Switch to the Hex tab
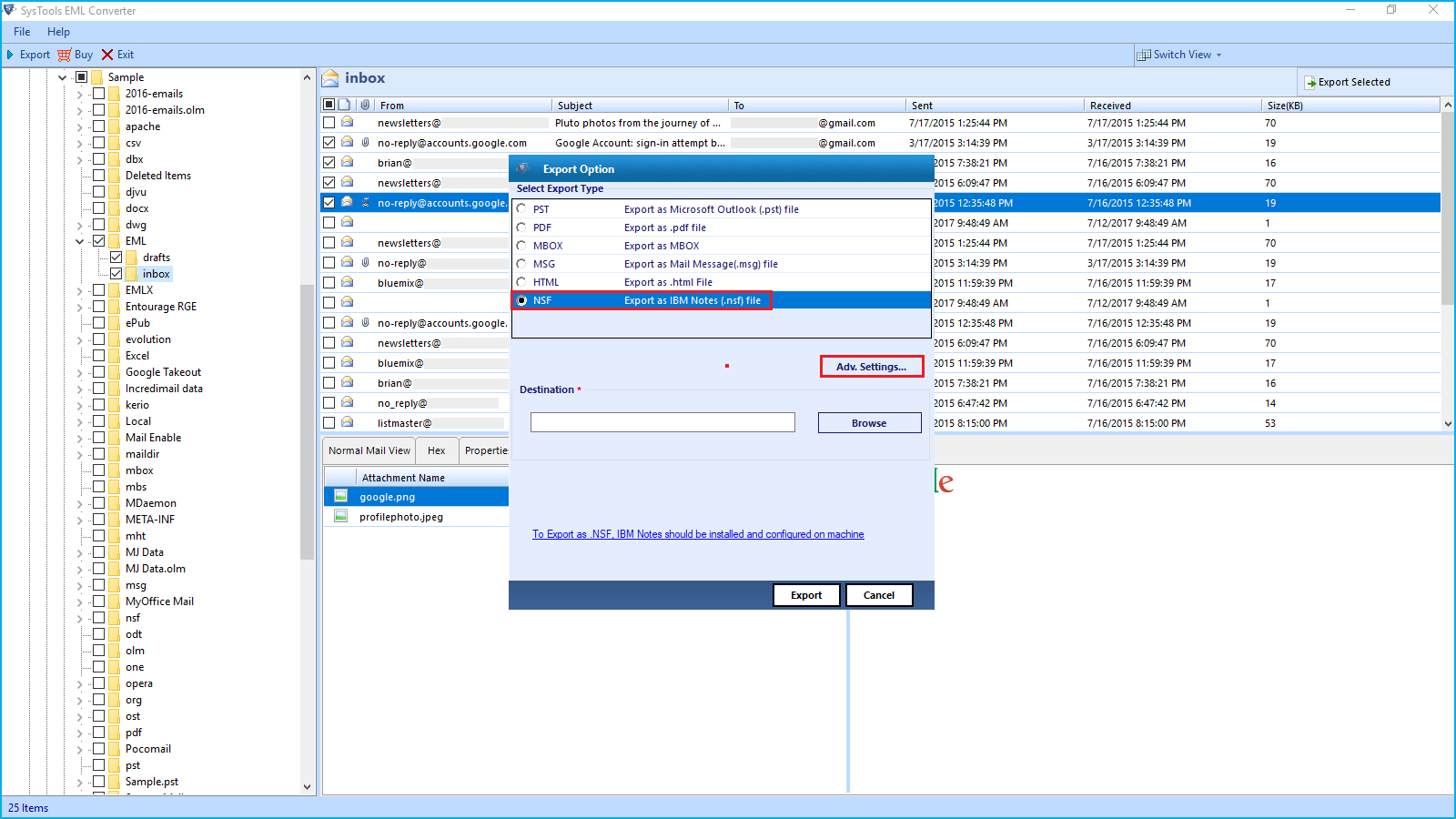1456x819 pixels. 437,450
